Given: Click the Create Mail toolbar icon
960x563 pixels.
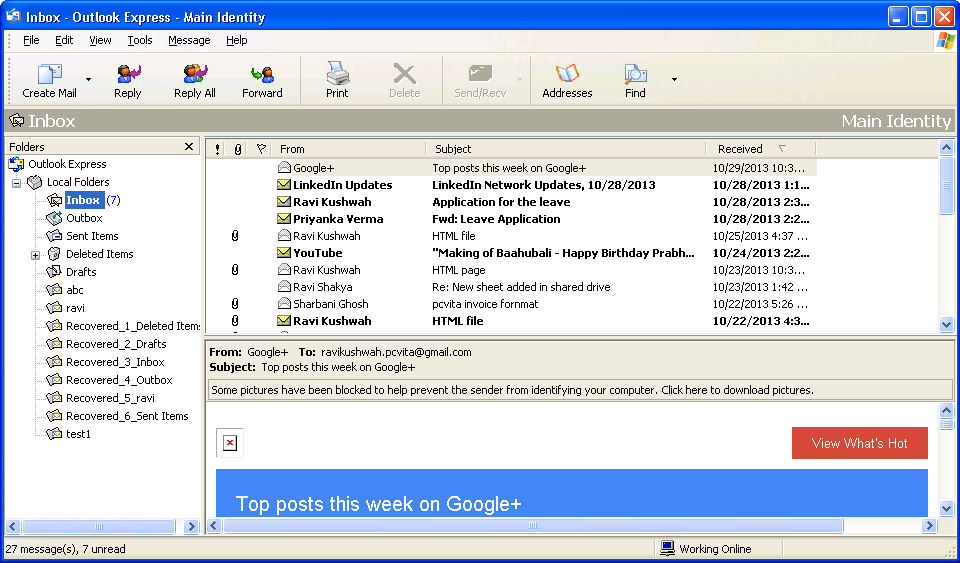Looking at the screenshot, I should (x=50, y=74).
